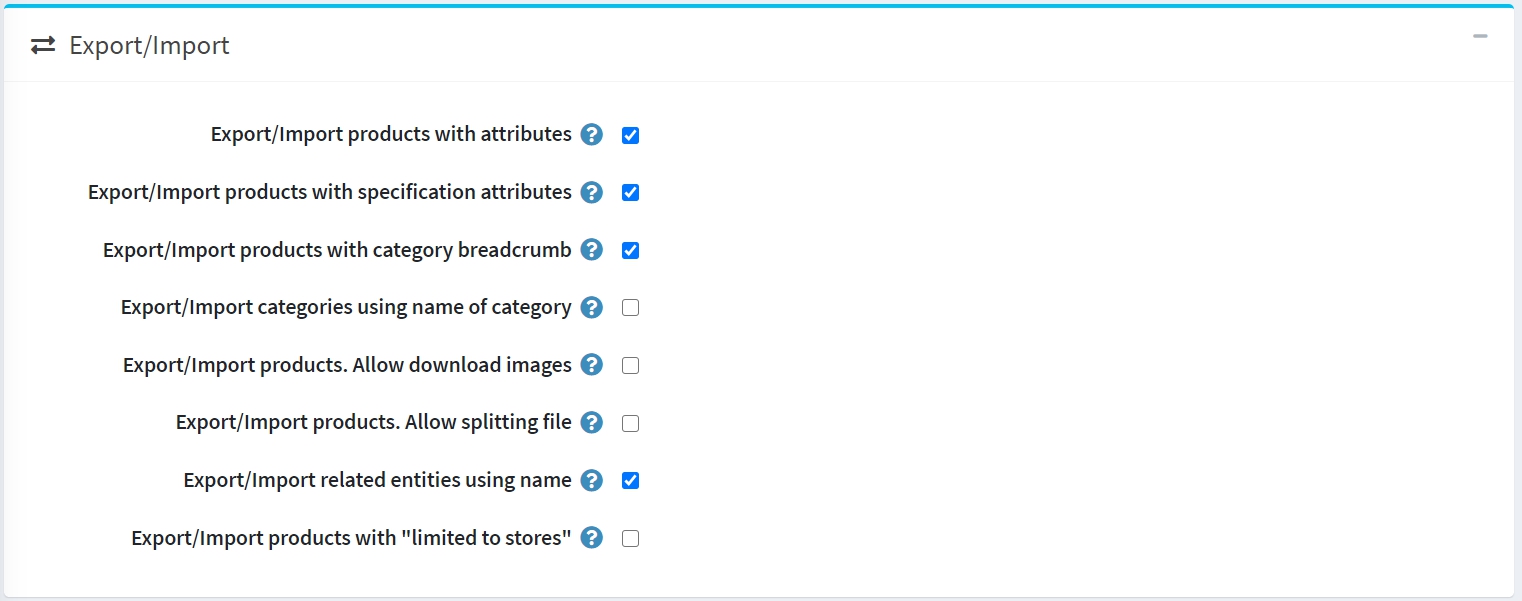Uncheck products with category breadcrumb

coord(630,251)
